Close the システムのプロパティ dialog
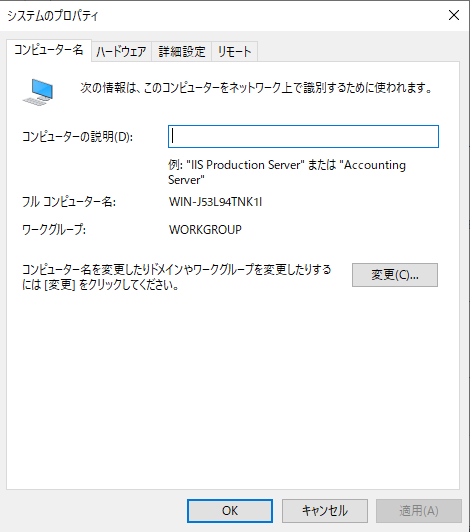This screenshot has height=532, width=470. (454, 15)
